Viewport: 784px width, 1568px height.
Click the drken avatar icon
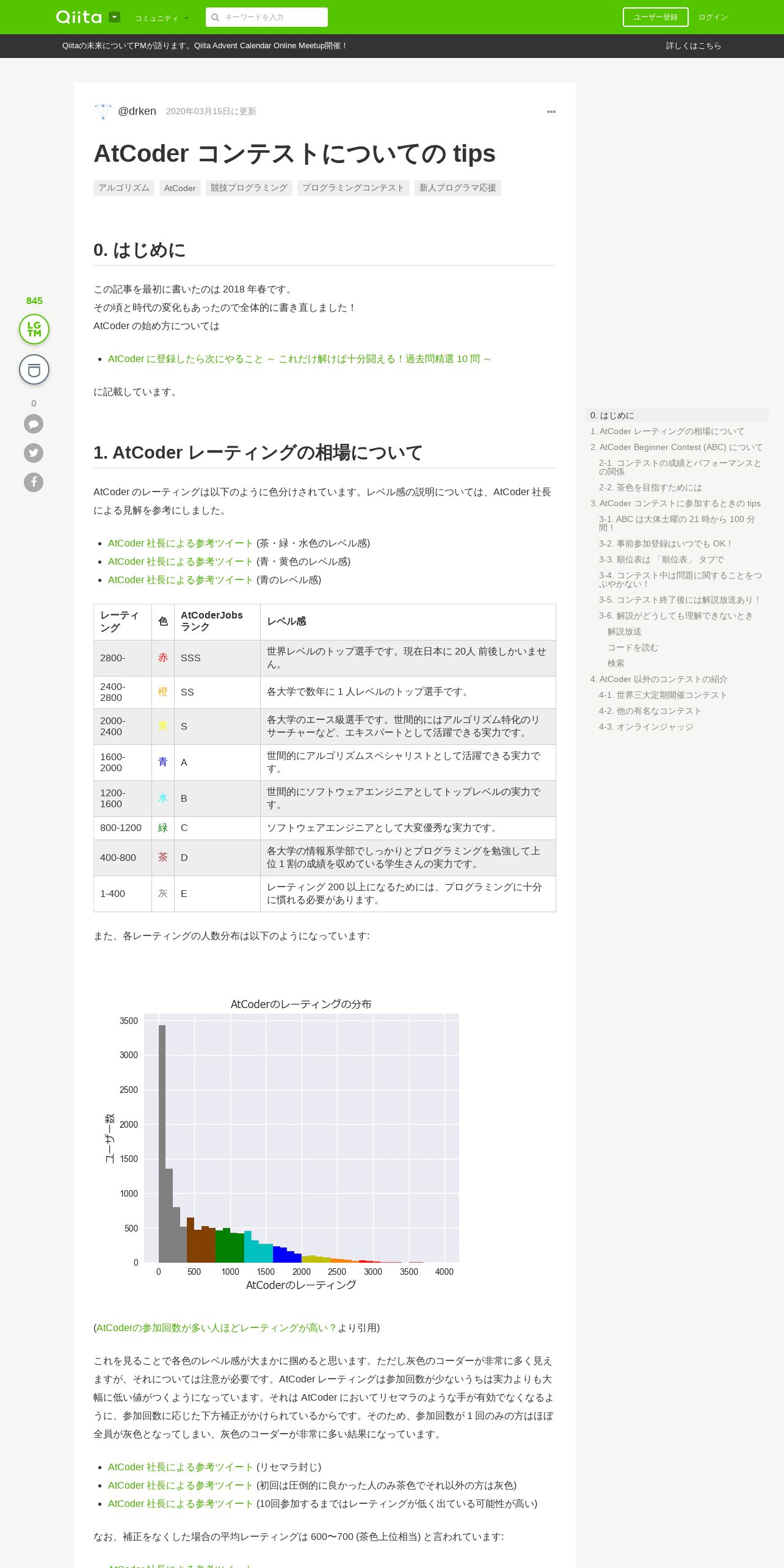coord(103,111)
